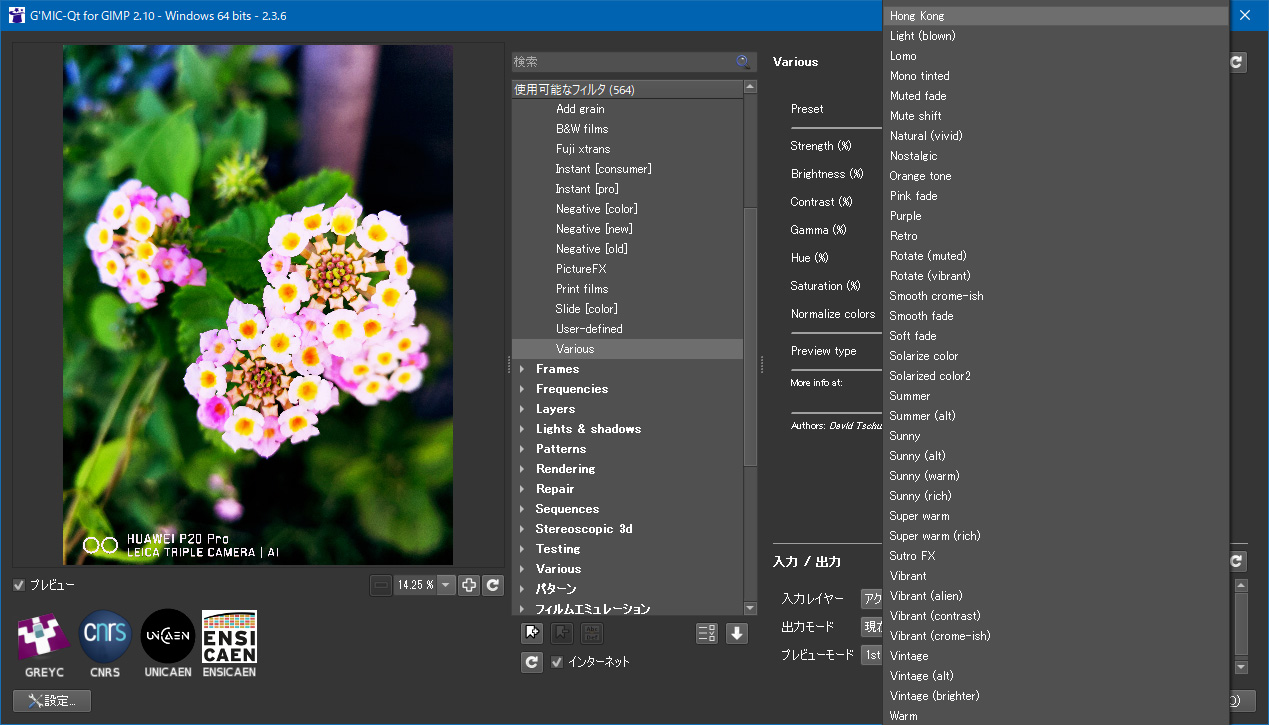Image resolution: width=1269 pixels, height=725 pixels.
Task: Click expand/collapse all down-arrow icon
Action: click(737, 633)
